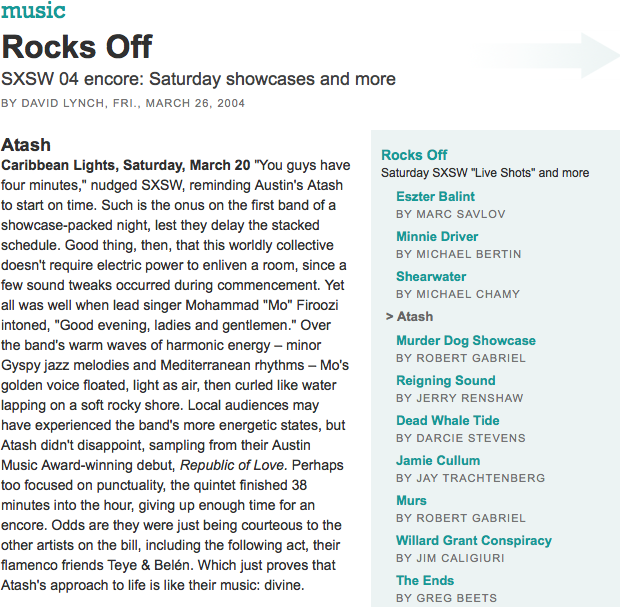
Task: Open the Dead Whale Tide review
Action: [x=447, y=421]
